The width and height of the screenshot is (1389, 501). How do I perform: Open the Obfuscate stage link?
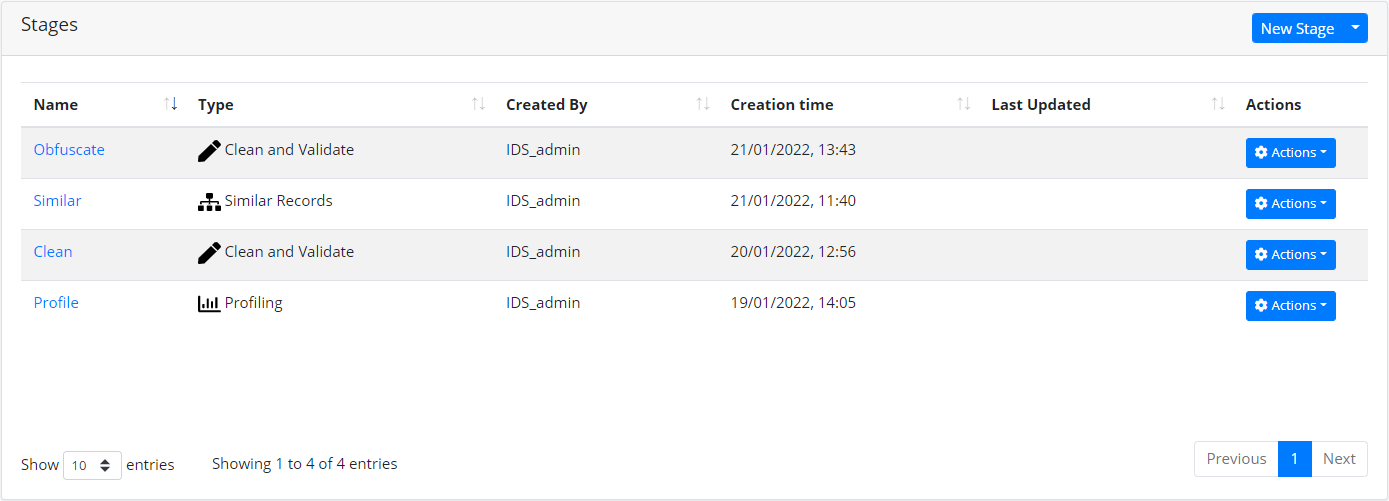click(69, 150)
